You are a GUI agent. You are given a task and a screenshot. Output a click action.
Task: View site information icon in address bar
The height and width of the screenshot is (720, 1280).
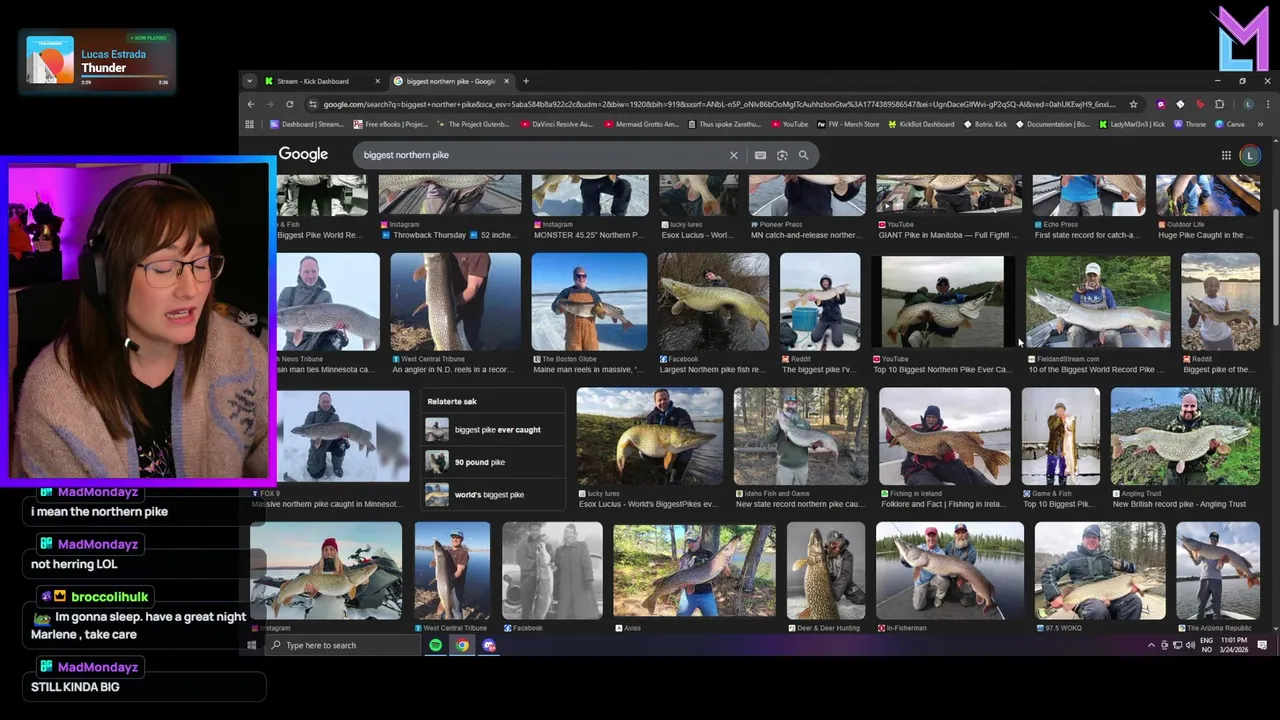[x=312, y=104]
